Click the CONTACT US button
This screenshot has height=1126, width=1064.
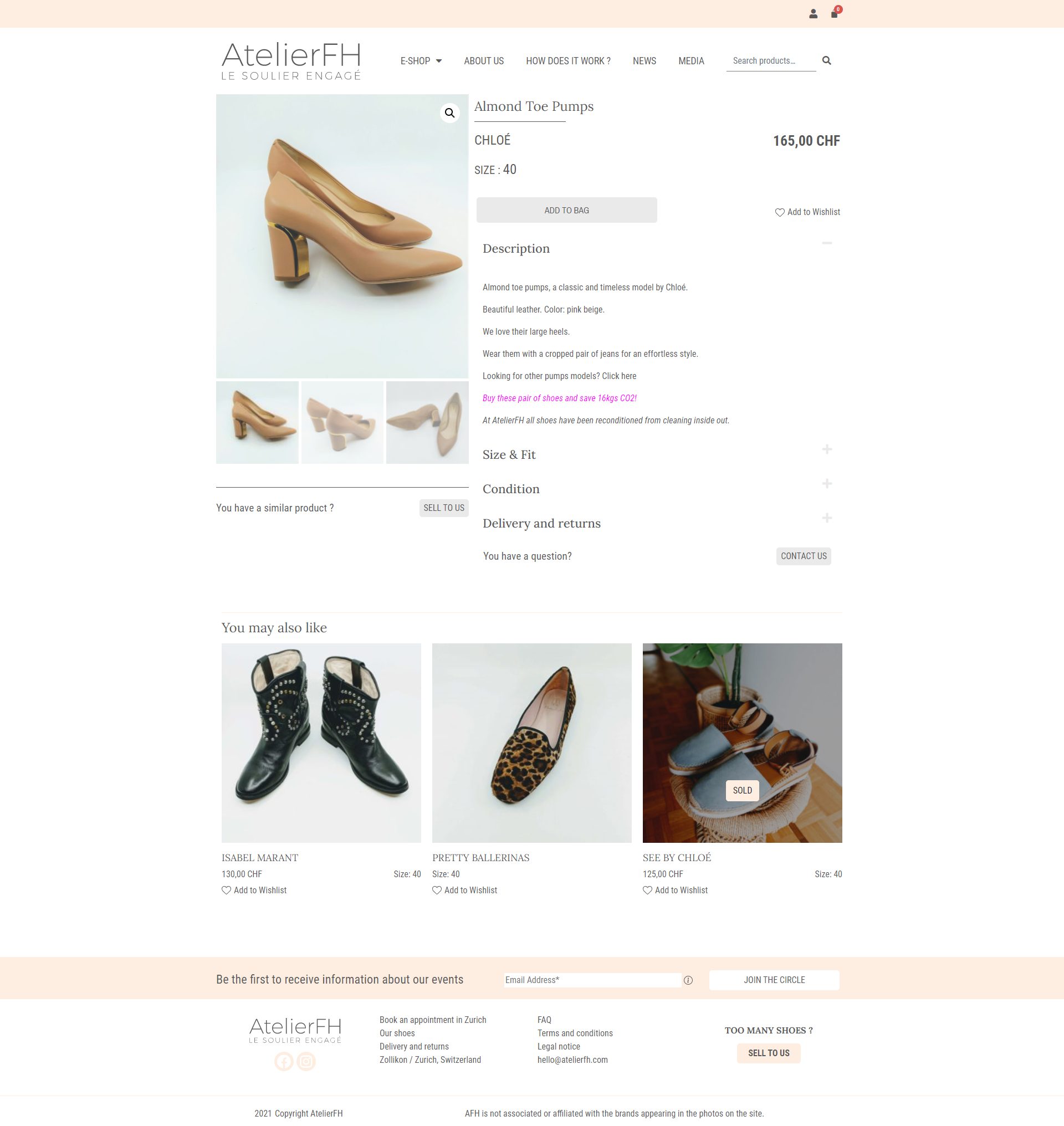tap(803, 556)
